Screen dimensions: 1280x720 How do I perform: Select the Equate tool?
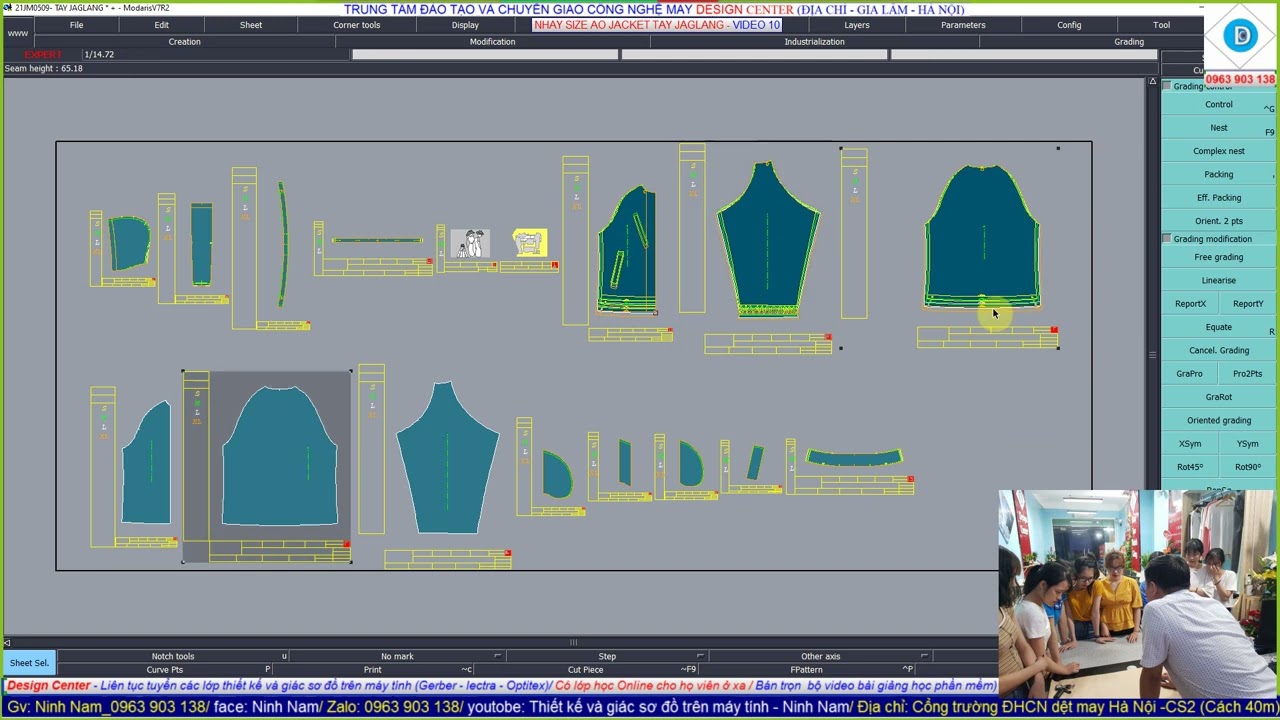pyautogui.click(x=1218, y=327)
